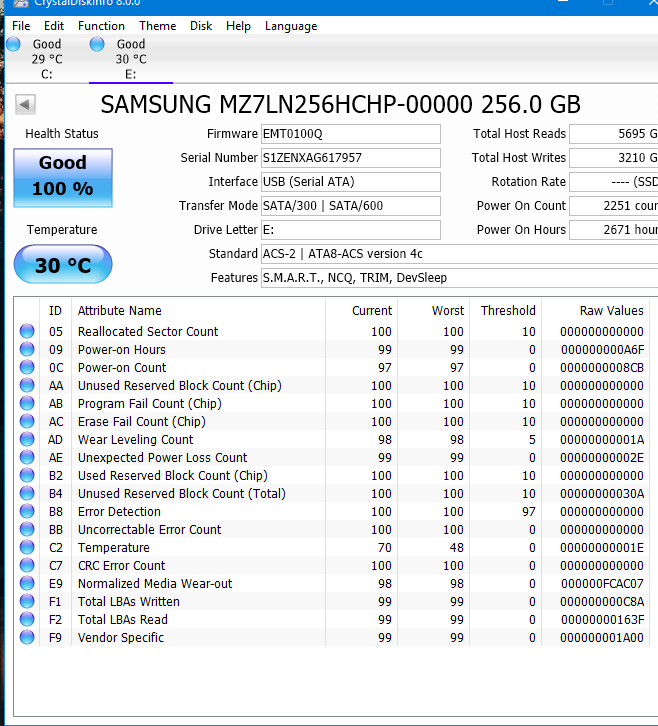The height and width of the screenshot is (726, 658).
Task: Click the 30 °C temperature button
Action: click(63, 264)
